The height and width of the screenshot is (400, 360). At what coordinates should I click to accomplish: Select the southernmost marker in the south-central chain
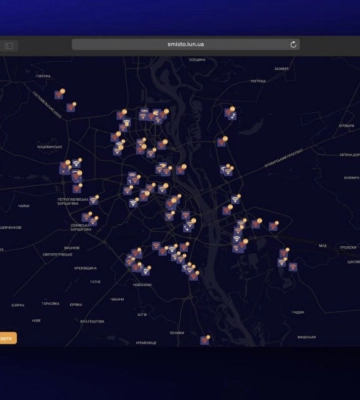[194, 276]
